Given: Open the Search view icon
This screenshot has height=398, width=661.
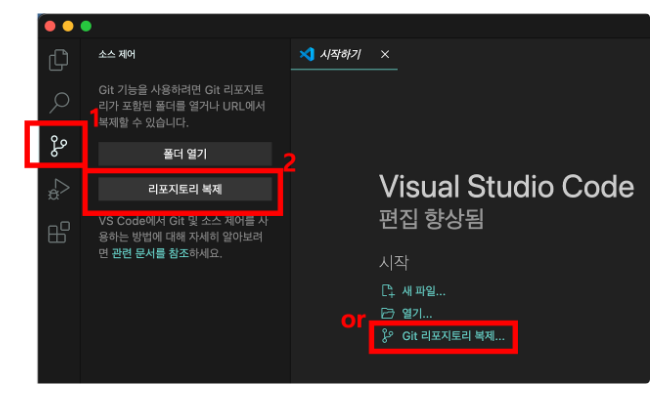Looking at the screenshot, I should (59, 102).
